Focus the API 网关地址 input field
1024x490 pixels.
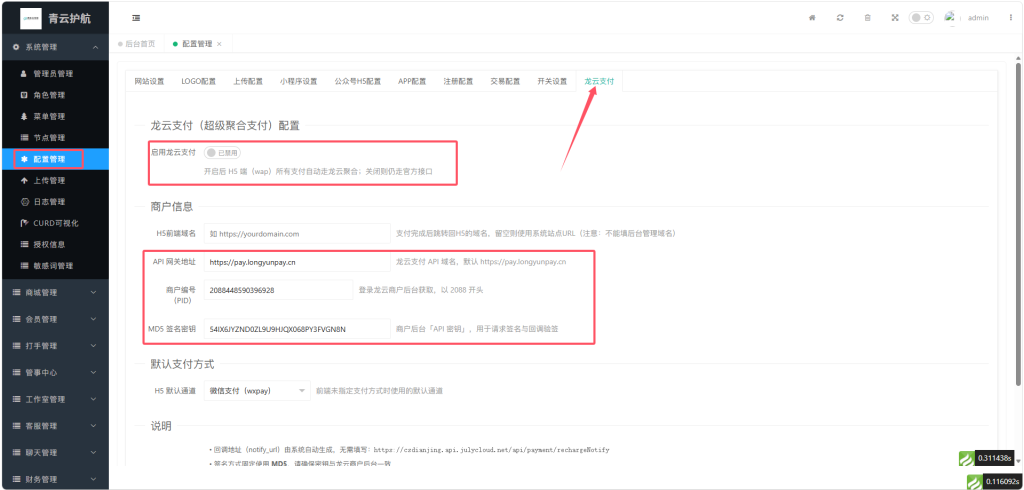point(297,262)
